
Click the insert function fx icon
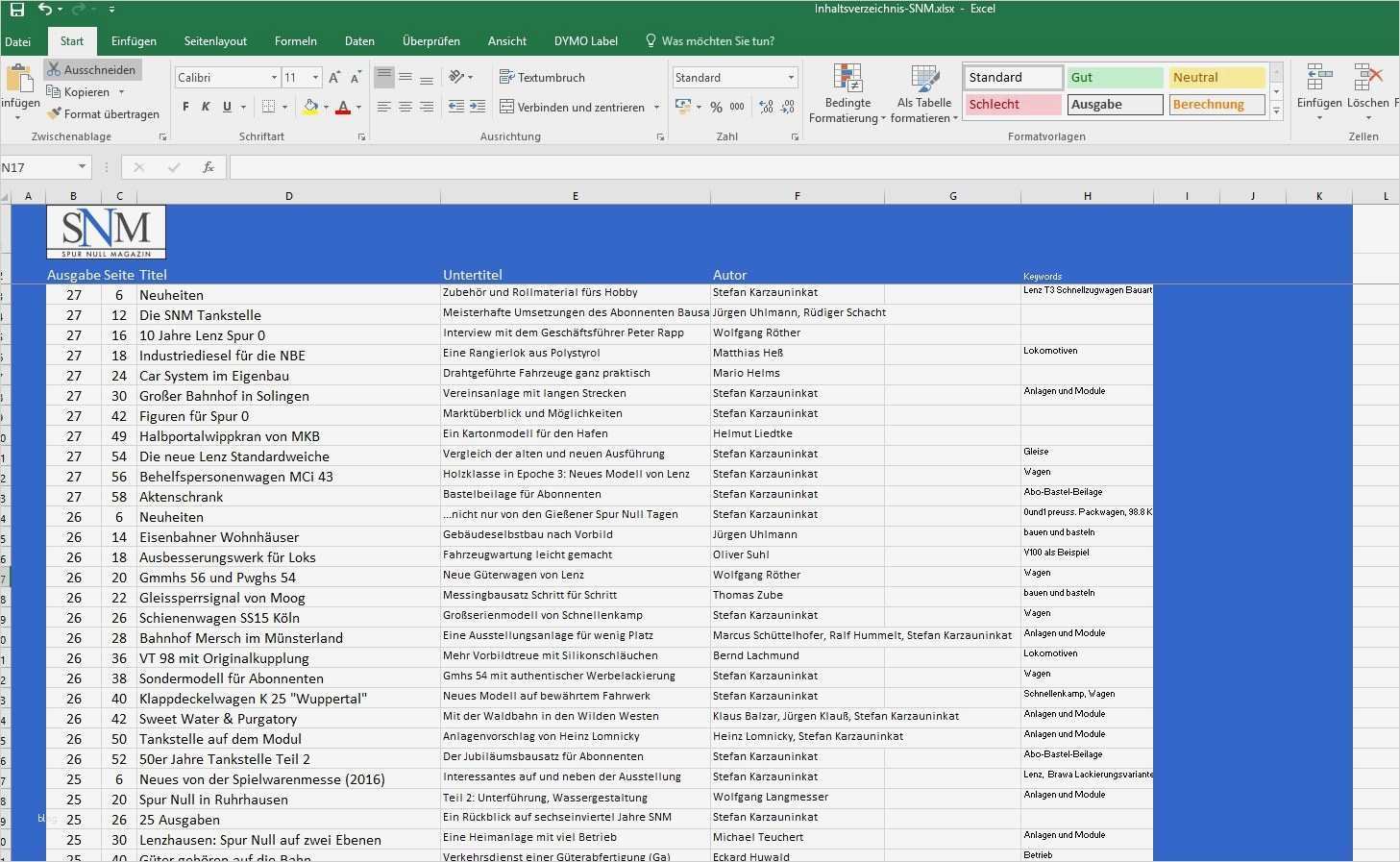click(x=208, y=167)
